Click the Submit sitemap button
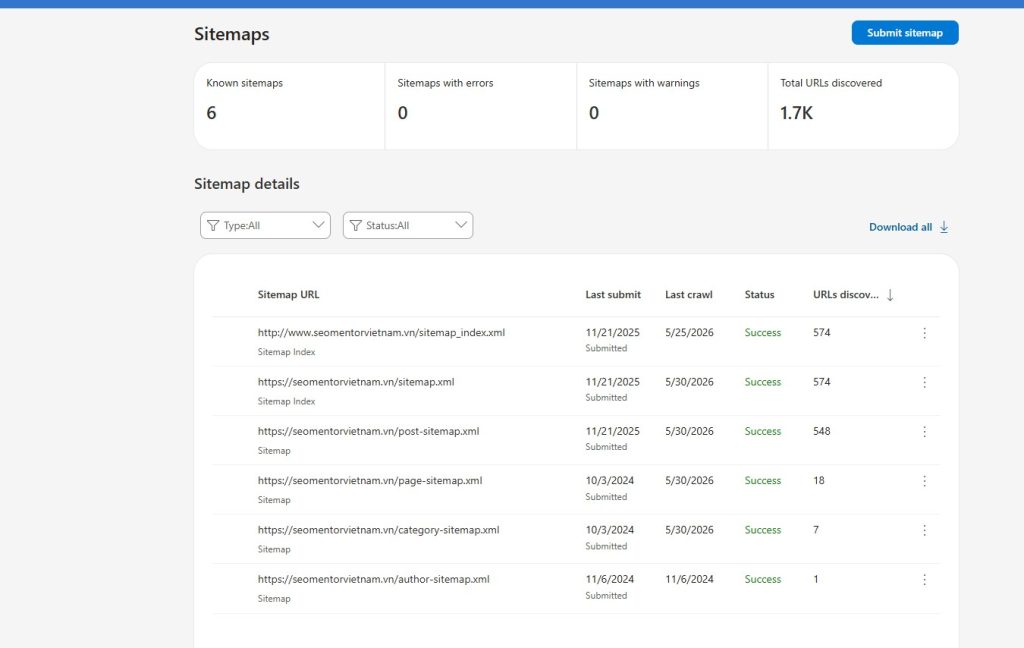The image size is (1024, 648). click(904, 33)
